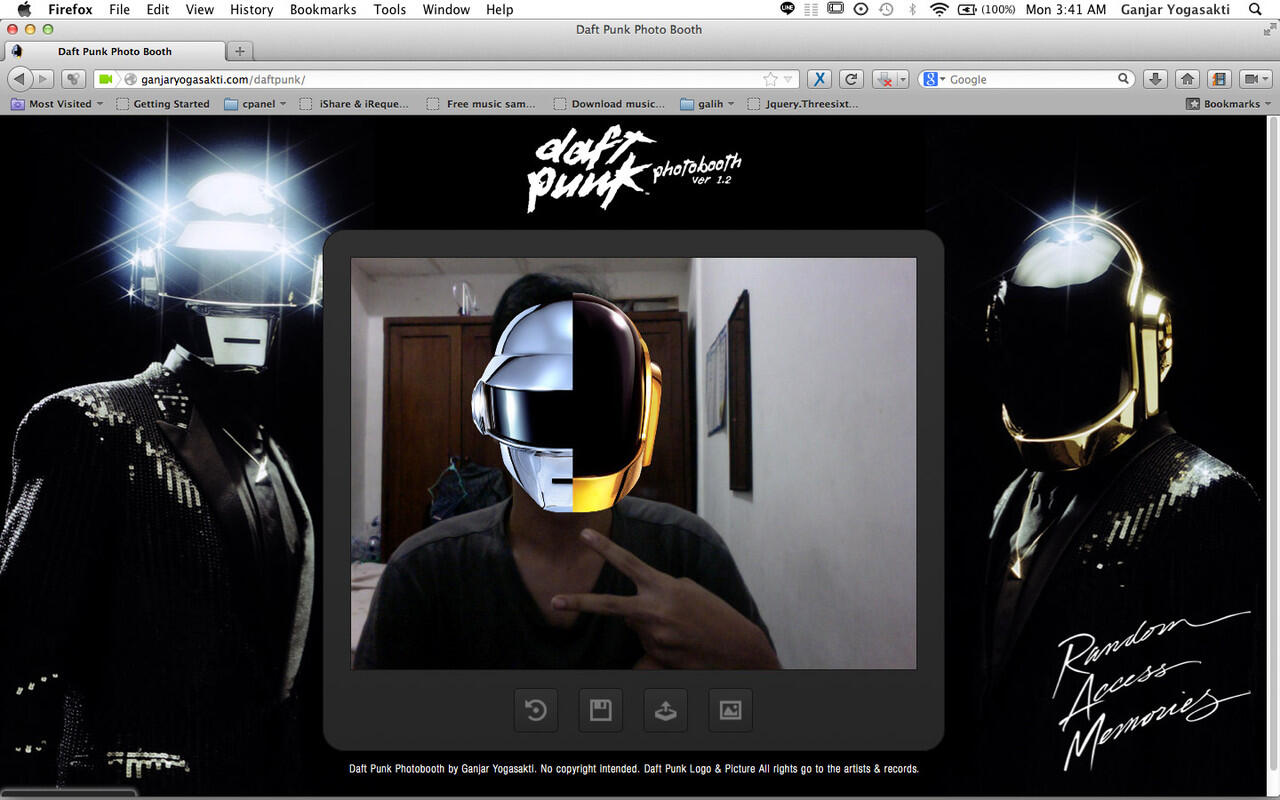
Task: Open the Tools menu
Action: (389, 9)
